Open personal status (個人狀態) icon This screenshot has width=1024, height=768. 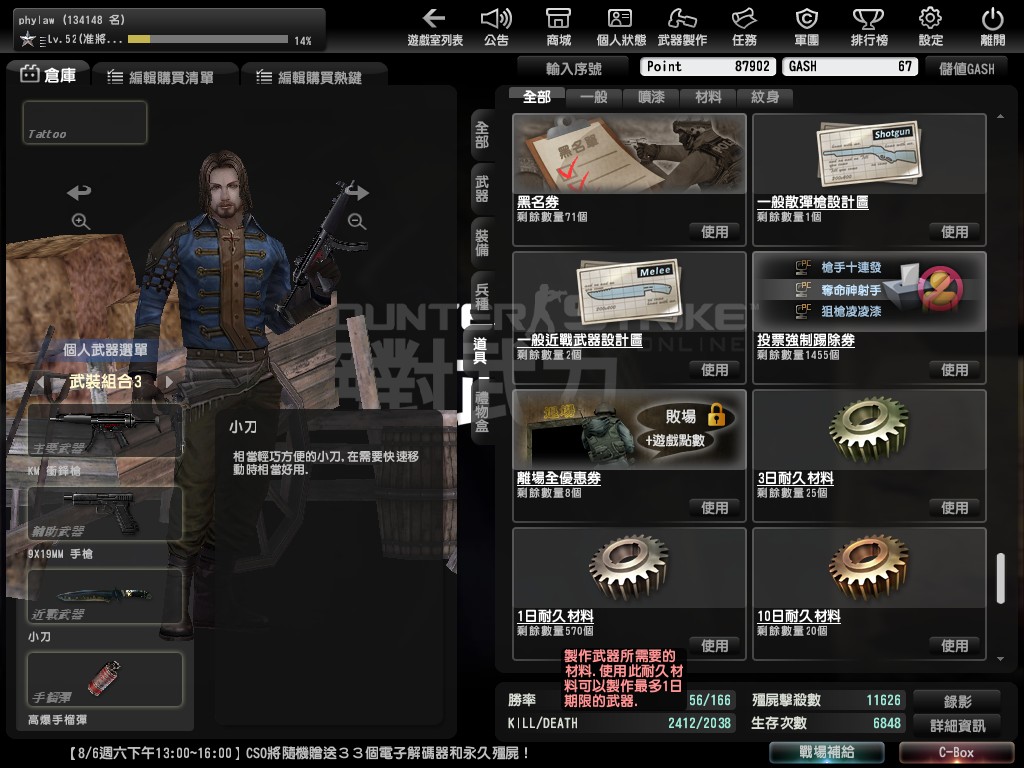(620, 27)
